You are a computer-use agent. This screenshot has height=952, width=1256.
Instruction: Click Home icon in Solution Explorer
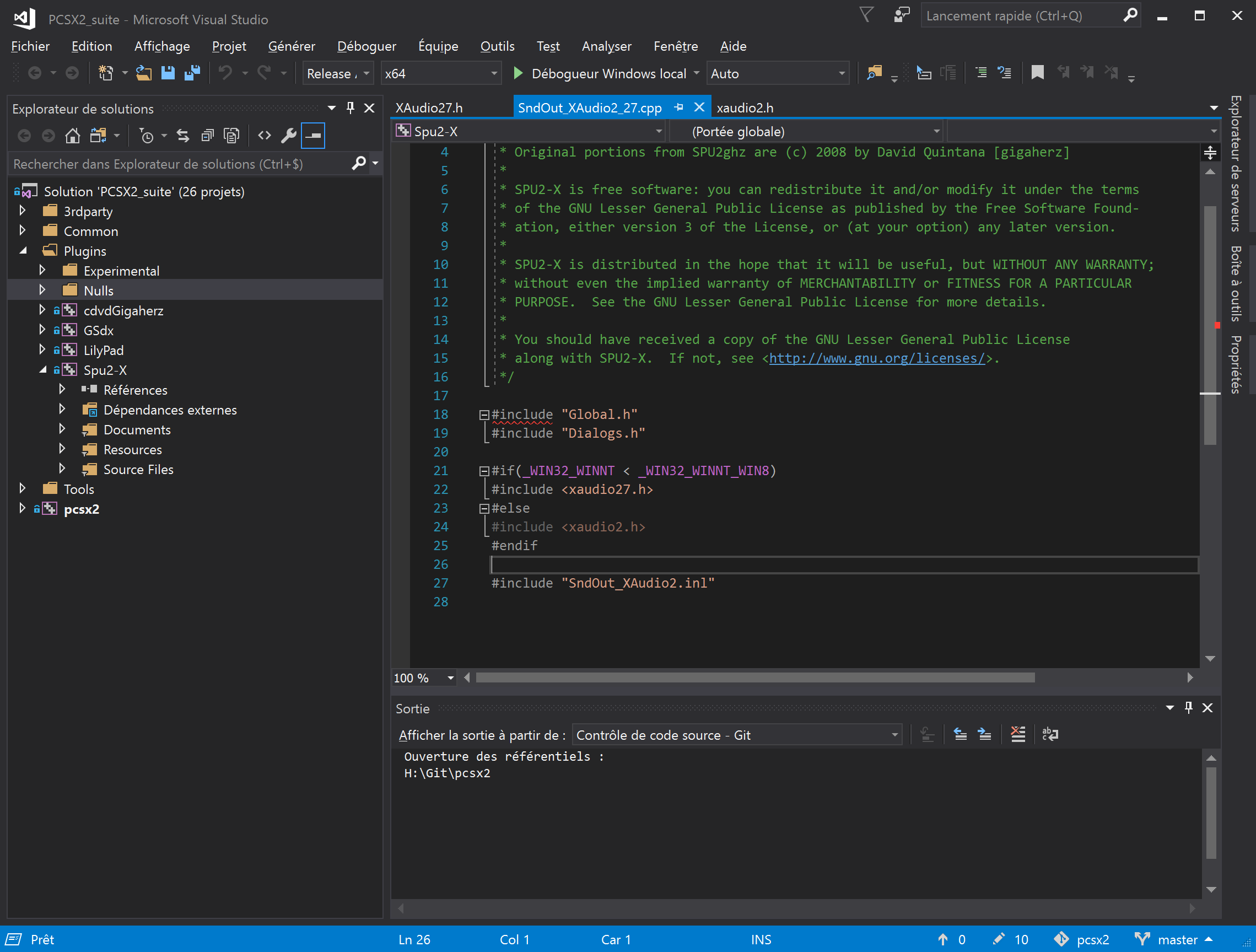coord(72,135)
